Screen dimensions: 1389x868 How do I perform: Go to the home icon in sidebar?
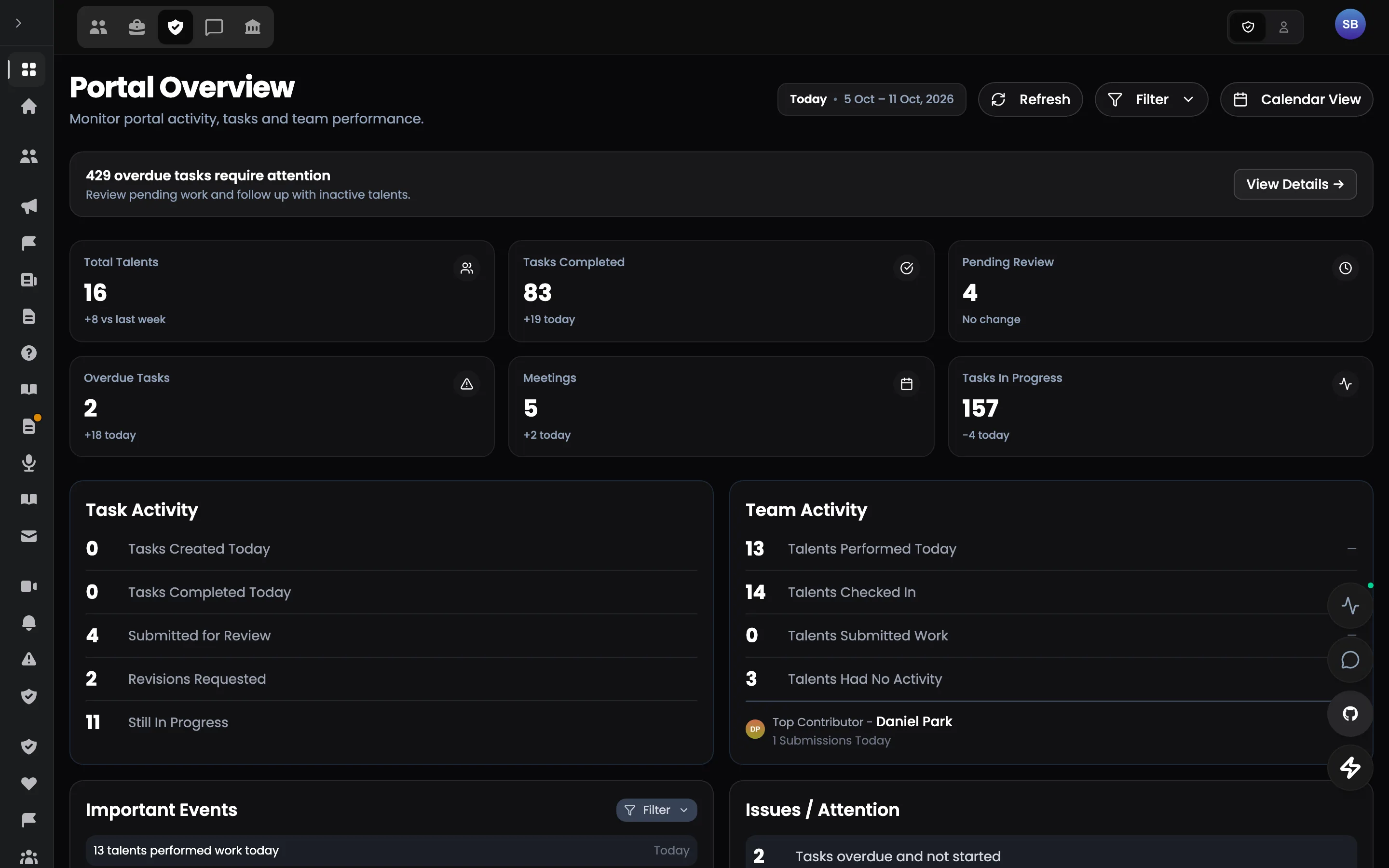(29, 106)
